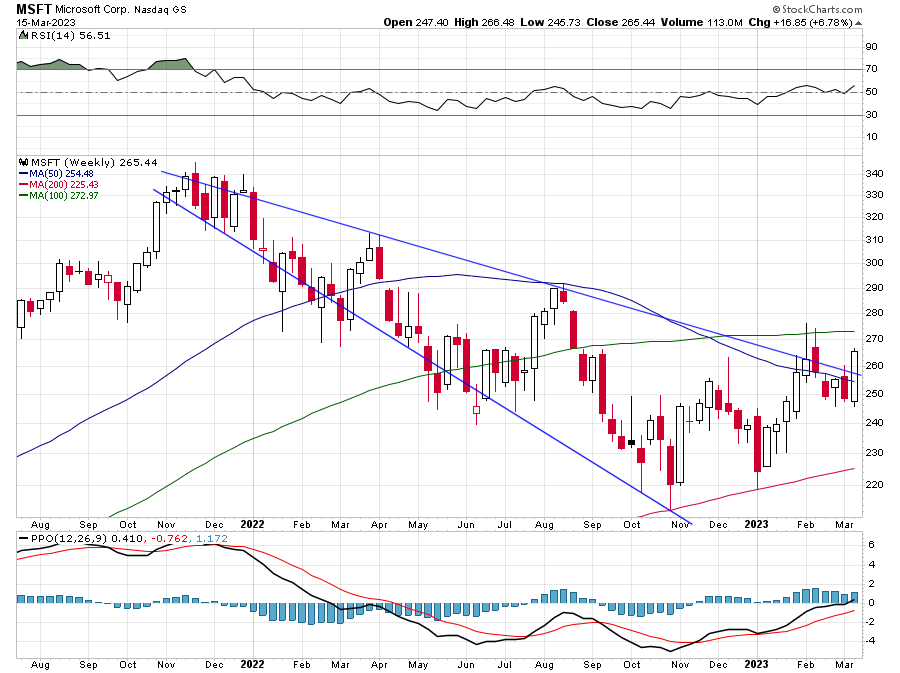Click the red MA(200) legend dash
The image size is (900, 673).
tap(23, 184)
